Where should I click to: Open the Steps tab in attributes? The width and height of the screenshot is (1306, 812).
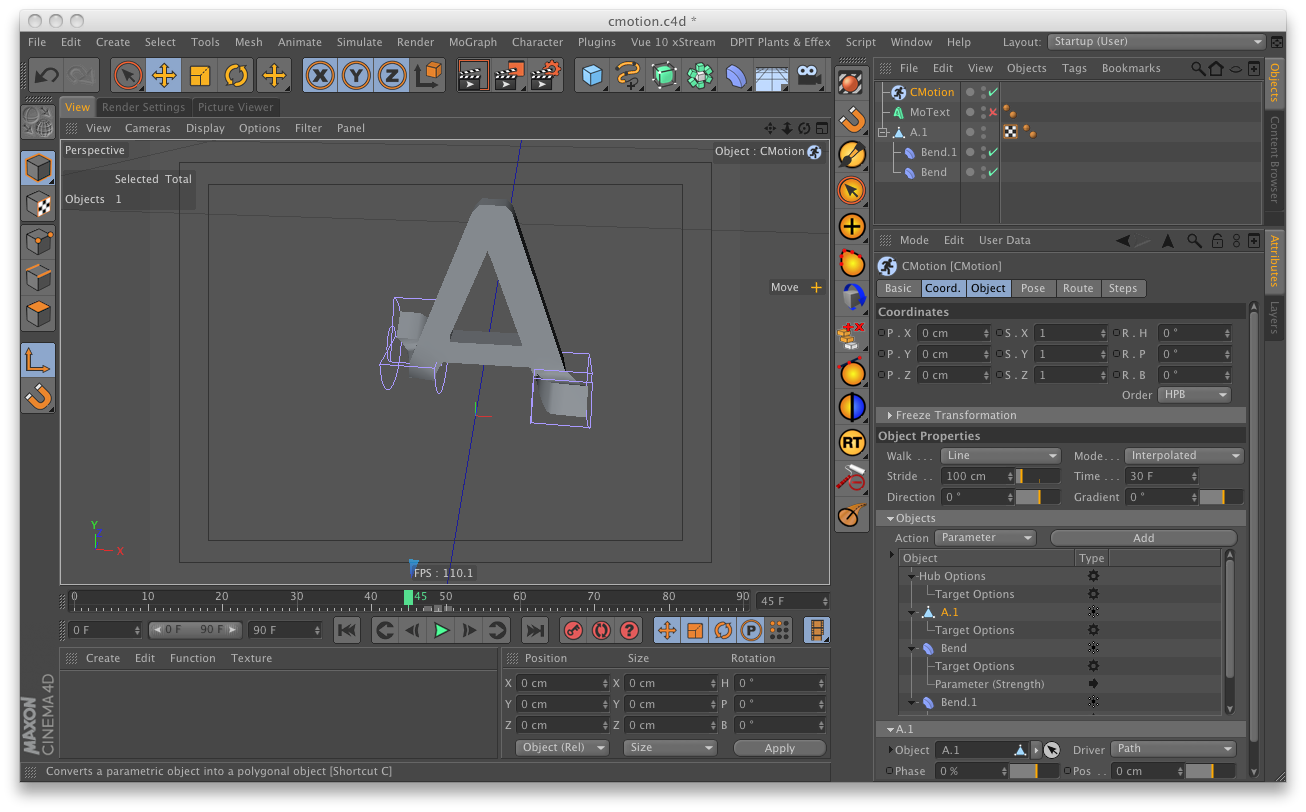point(1123,288)
